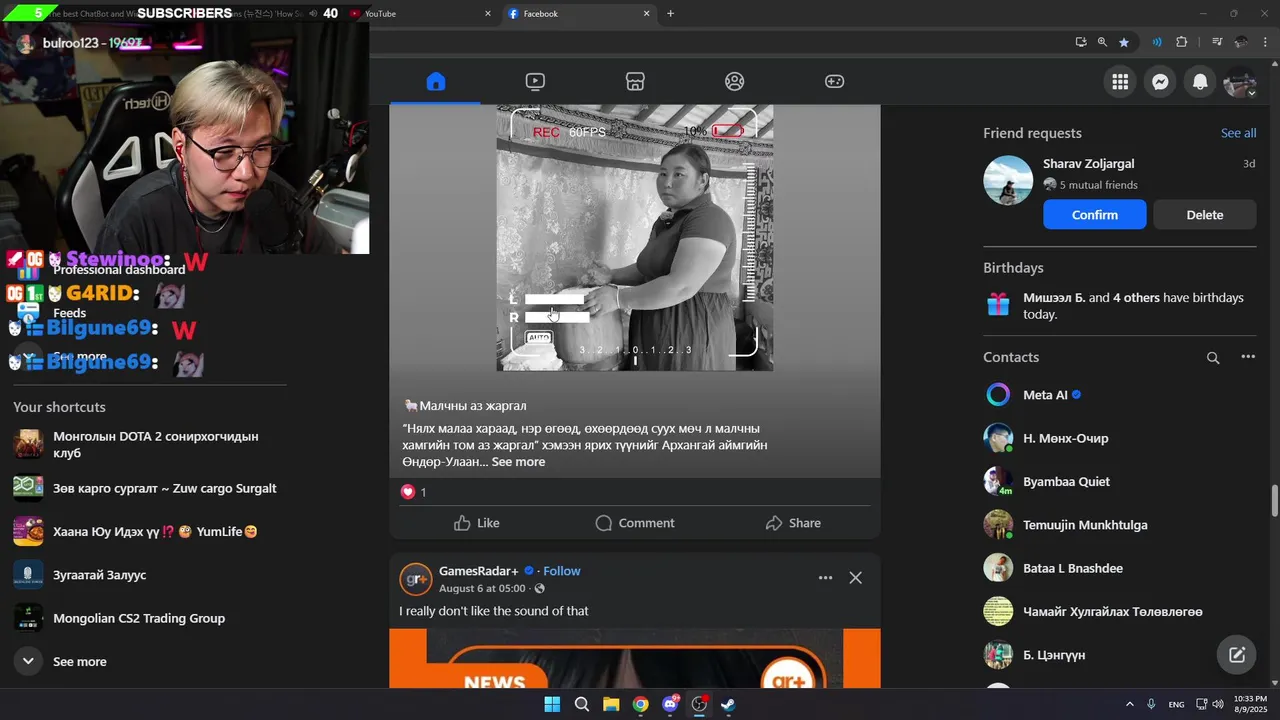View the heart reaction count on the post
Image resolution: width=1280 pixels, height=720 pixels.
(x=413, y=492)
